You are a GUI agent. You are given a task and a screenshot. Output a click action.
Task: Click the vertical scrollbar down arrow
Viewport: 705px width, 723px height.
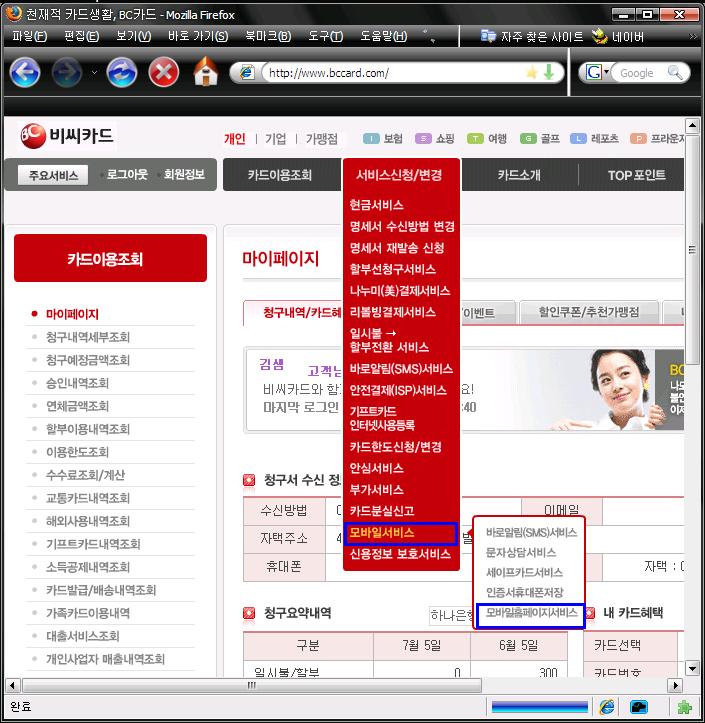(x=692, y=668)
